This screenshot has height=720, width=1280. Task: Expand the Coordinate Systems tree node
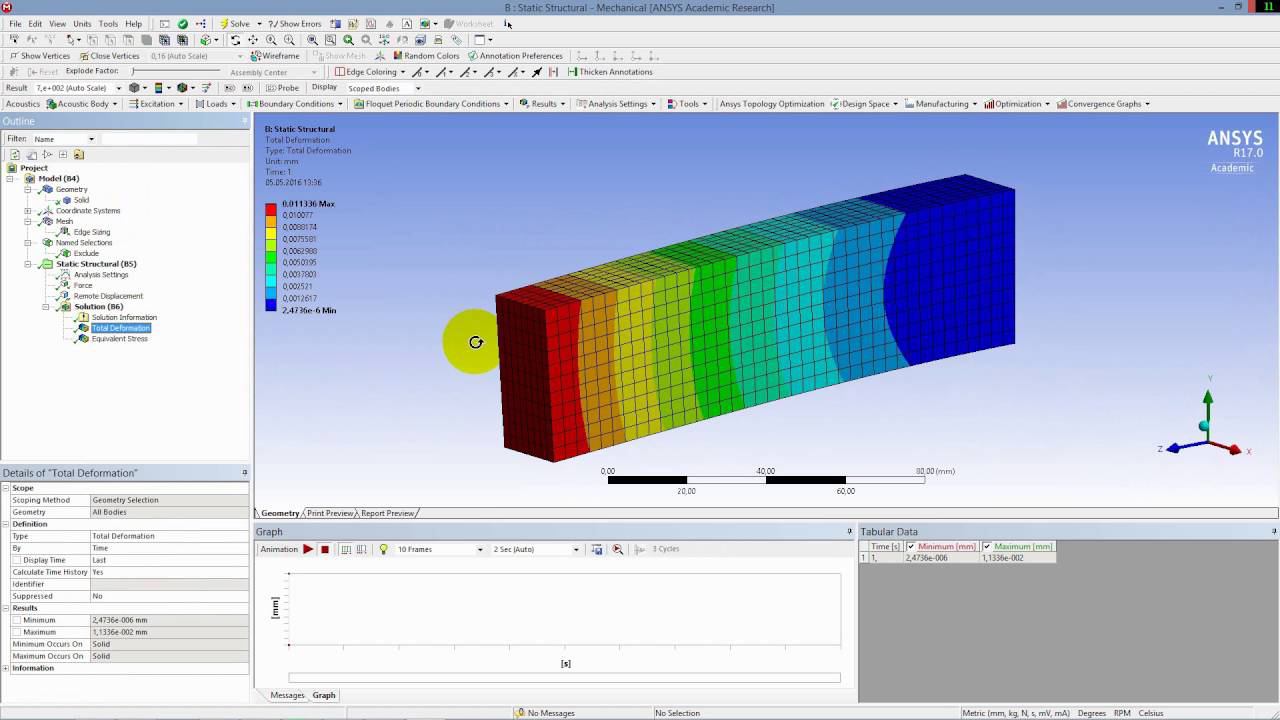click(28, 211)
